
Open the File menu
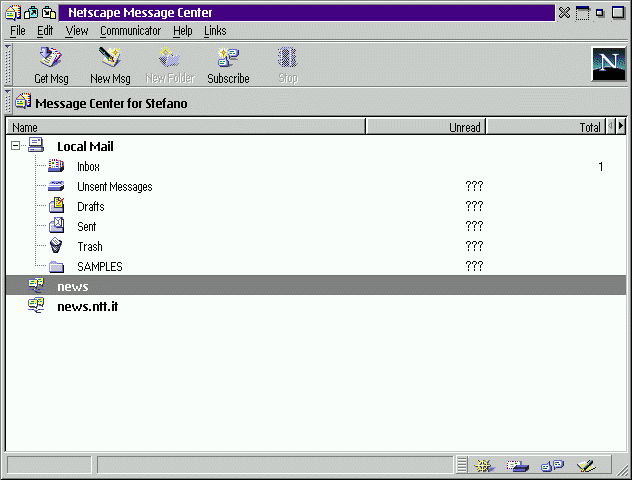pos(18,31)
